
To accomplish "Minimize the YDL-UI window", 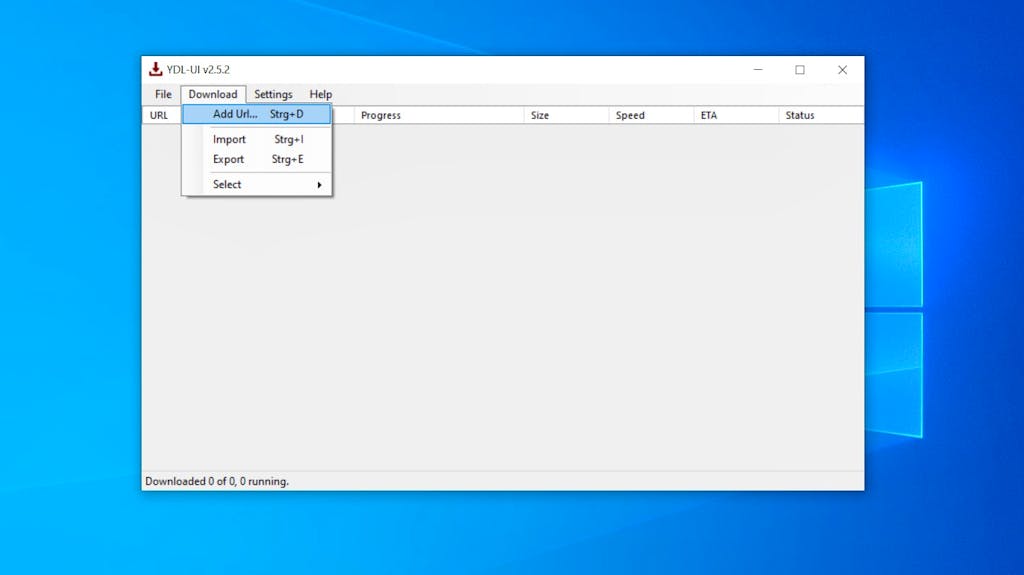I will [758, 69].
